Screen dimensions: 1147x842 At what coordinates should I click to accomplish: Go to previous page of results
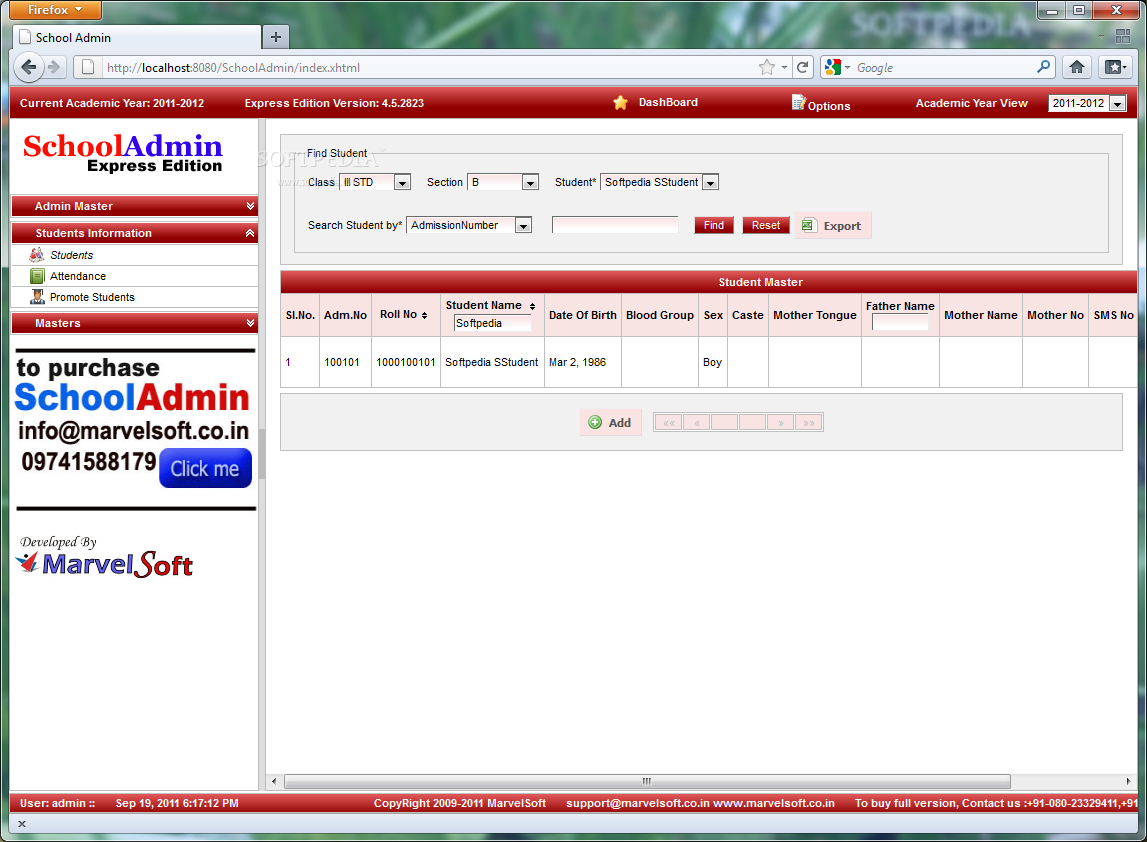(x=697, y=422)
